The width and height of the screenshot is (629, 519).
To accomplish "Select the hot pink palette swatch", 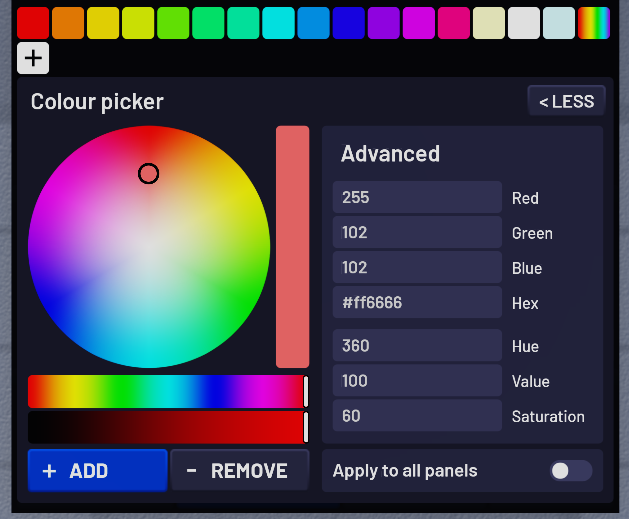I will coord(453,23).
